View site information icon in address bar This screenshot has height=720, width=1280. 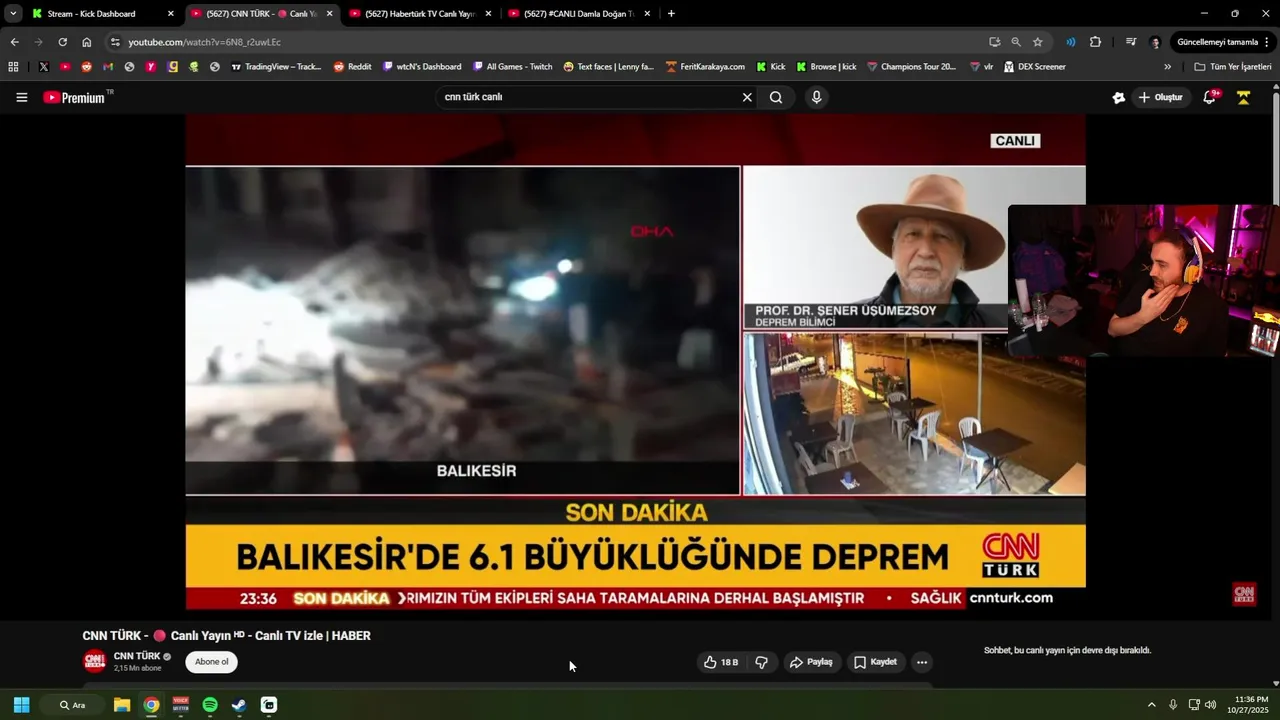click(x=115, y=42)
